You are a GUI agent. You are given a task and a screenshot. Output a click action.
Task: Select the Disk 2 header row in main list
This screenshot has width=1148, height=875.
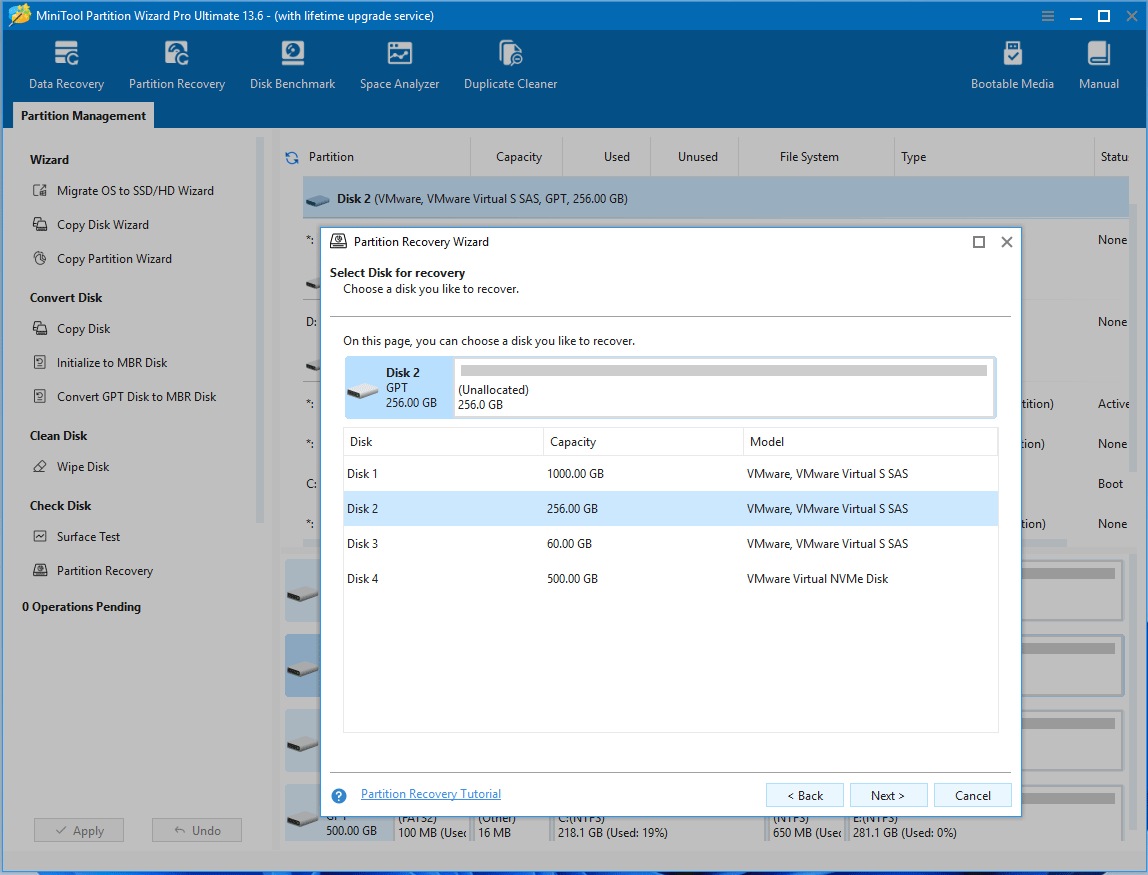point(715,198)
